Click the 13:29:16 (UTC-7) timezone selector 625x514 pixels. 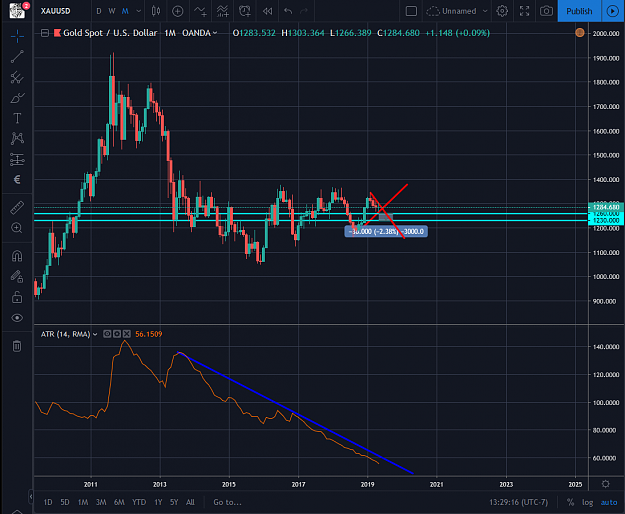click(x=518, y=502)
